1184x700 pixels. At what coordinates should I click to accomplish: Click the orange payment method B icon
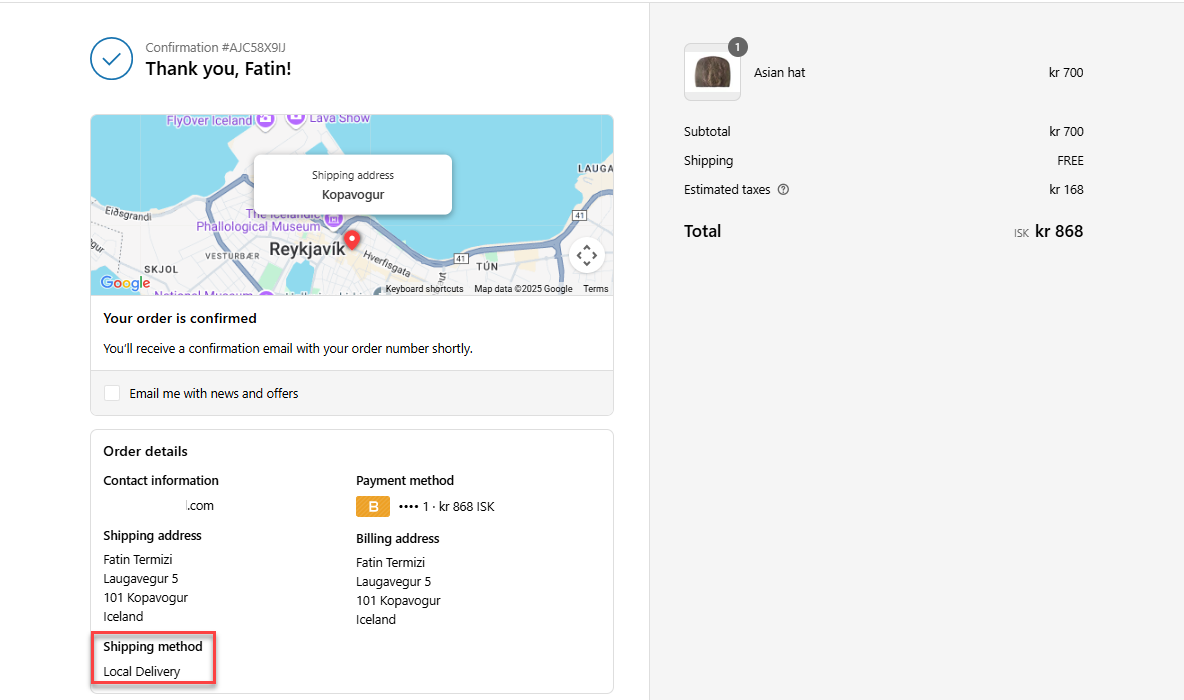point(373,507)
